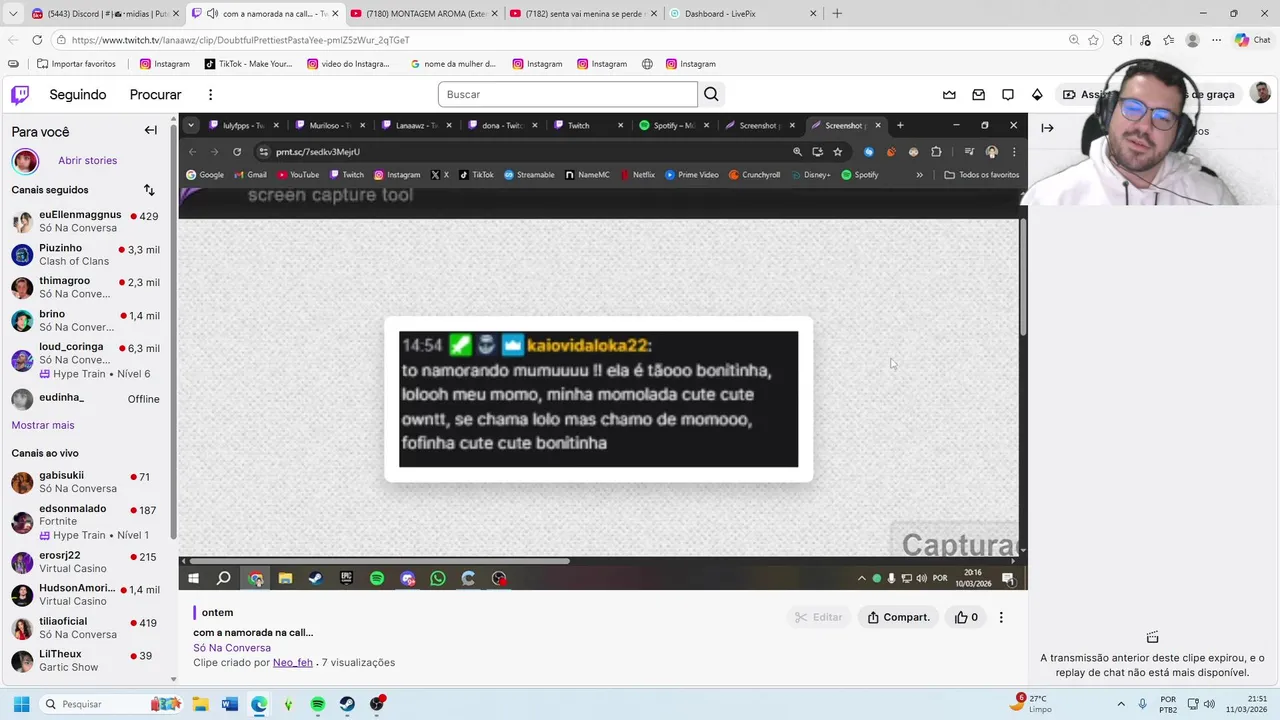Open Piuzinho Clash of Clans channel
Image resolution: width=1280 pixels, height=720 pixels.
point(85,254)
